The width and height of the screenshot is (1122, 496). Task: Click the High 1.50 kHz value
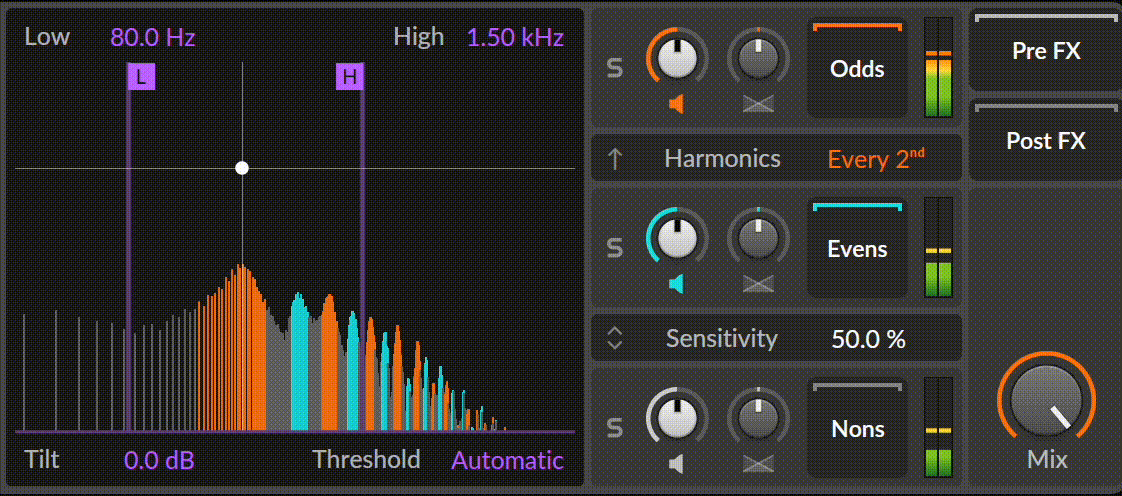[x=515, y=37]
